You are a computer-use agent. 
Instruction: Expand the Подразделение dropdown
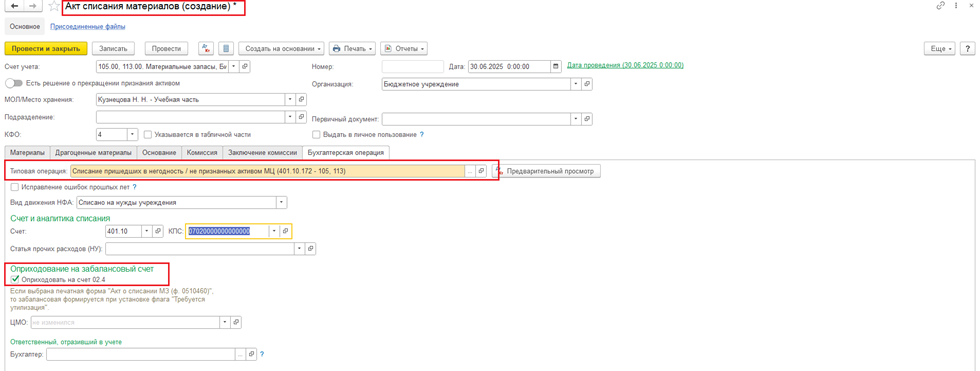point(290,116)
